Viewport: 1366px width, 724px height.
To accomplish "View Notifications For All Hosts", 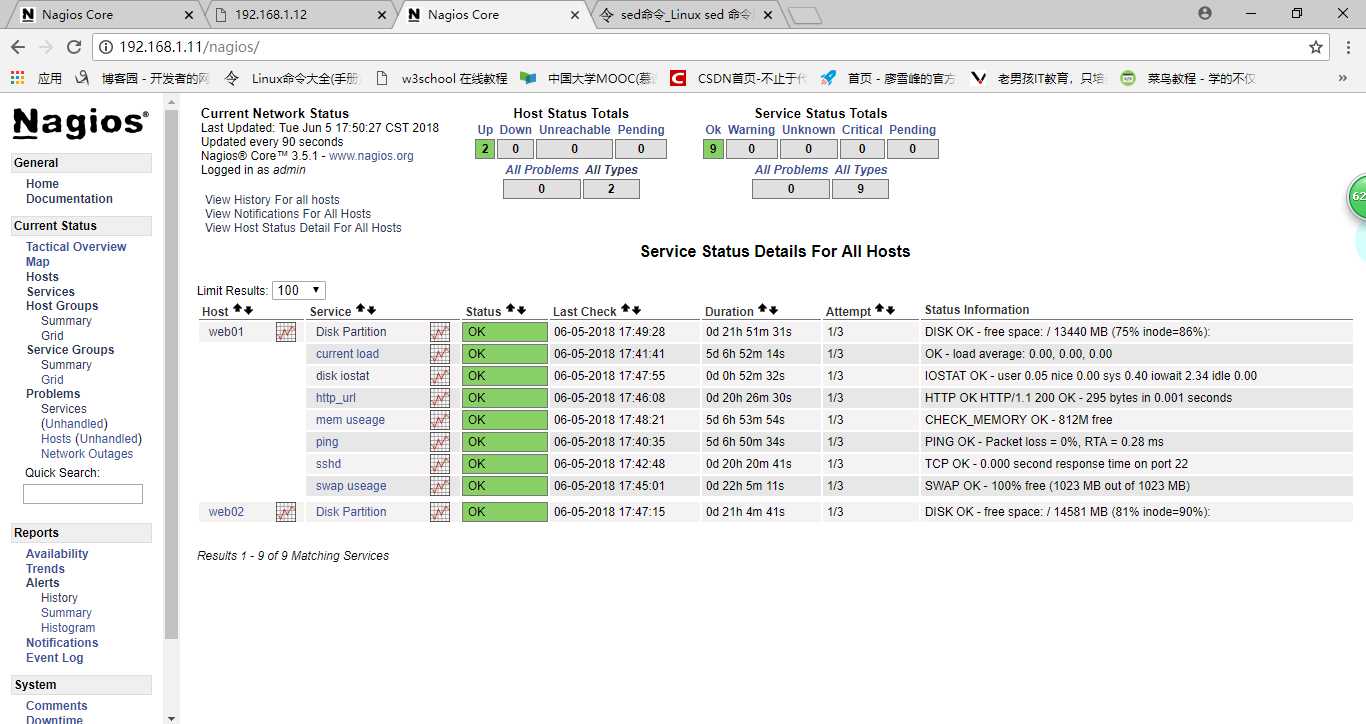I will pyautogui.click(x=288, y=214).
